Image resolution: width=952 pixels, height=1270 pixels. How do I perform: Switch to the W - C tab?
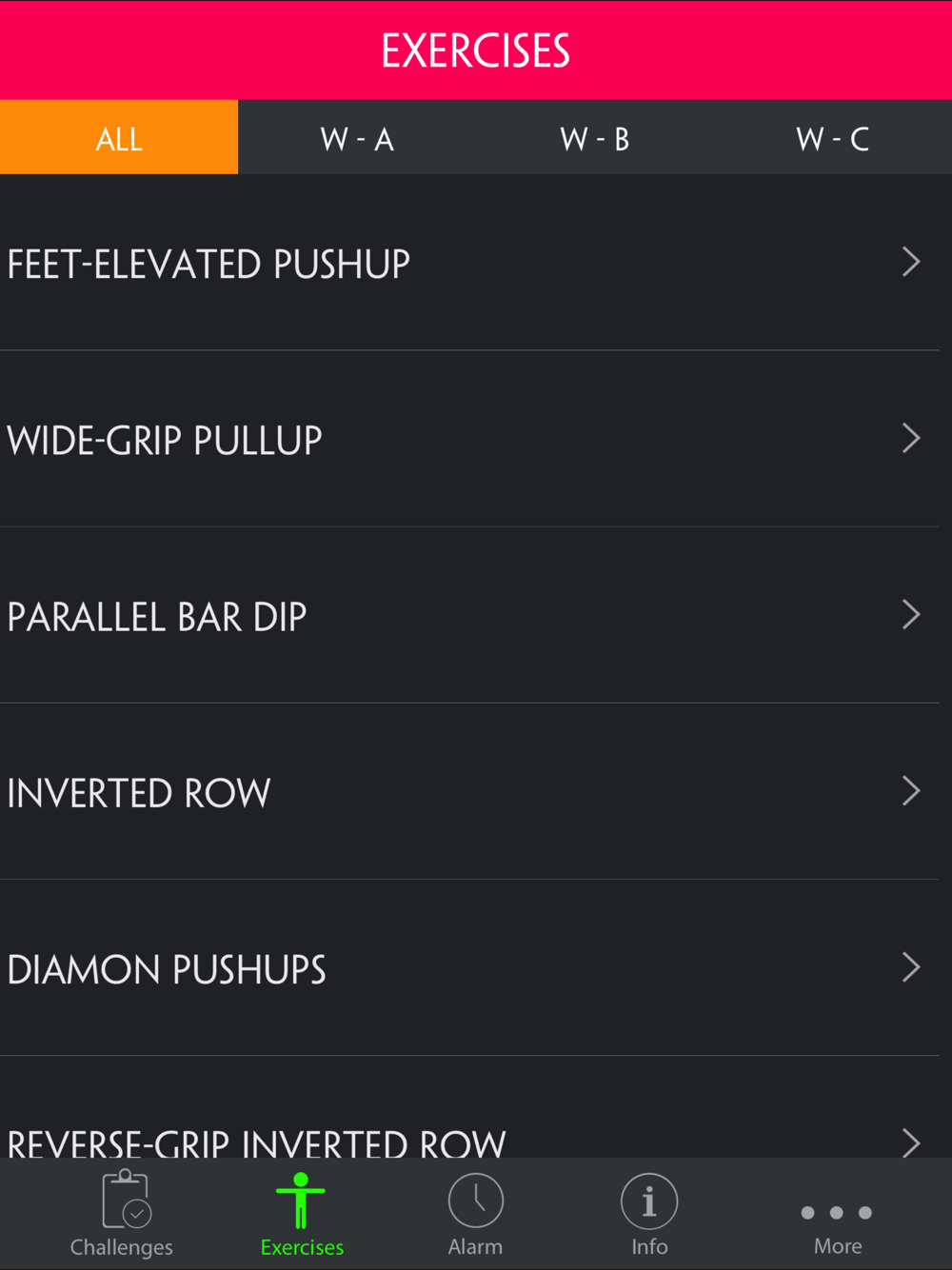(x=833, y=137)
